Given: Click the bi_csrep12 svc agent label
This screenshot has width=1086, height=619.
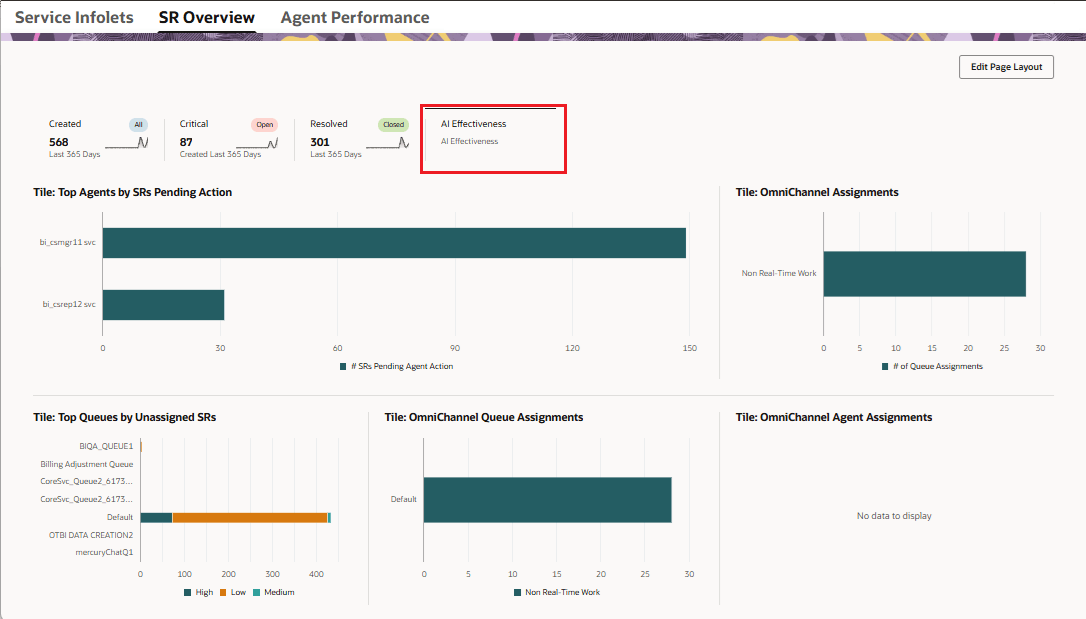Looking at the screenshot, I should coord(69,304).
